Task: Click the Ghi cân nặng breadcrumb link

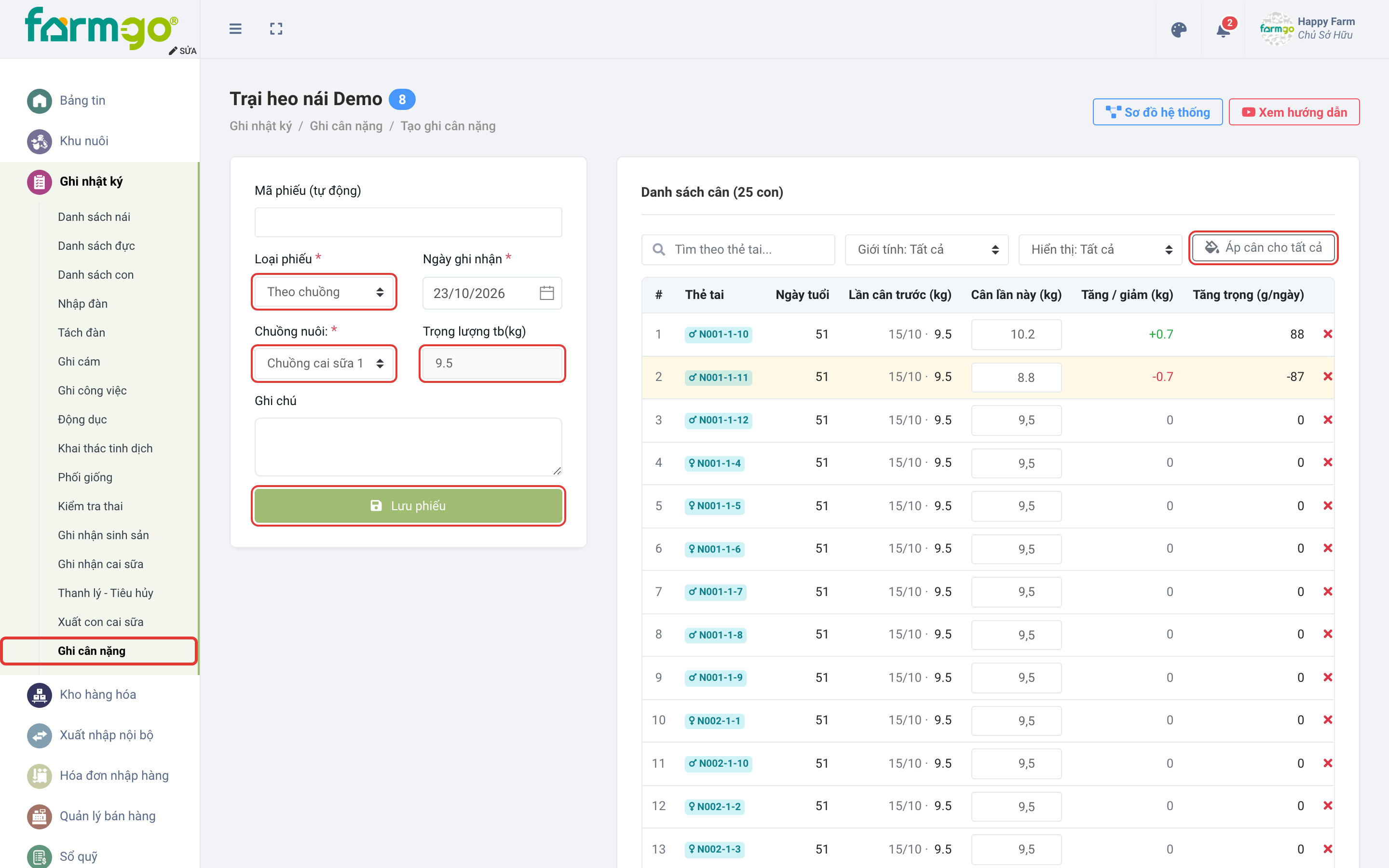Action: (346, 126)
